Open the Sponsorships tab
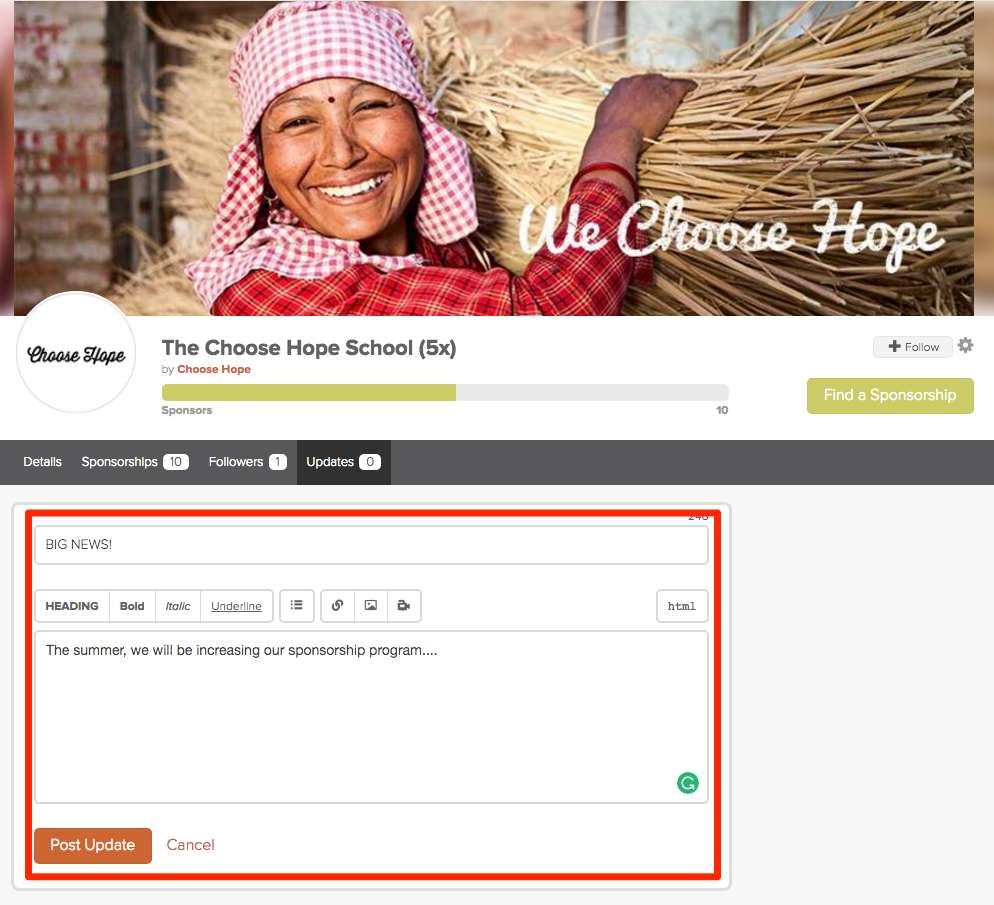Viewport: 994px width, 905px height. coord(135,462)
